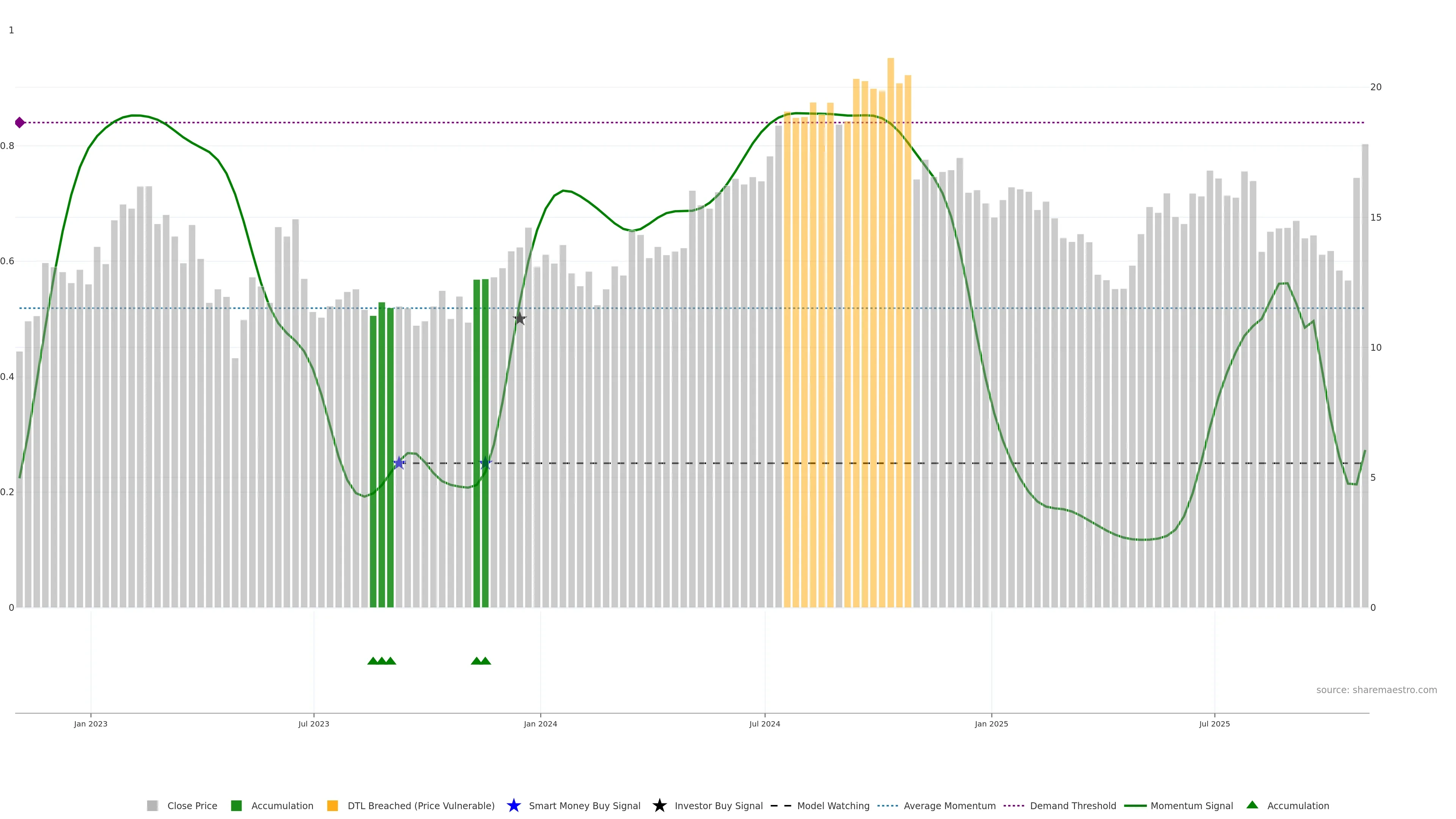The image size is (1456, 819).
Task: Click the green Accumulation square legend swatch
Action: pyautogui.click(x=236, y=805)
